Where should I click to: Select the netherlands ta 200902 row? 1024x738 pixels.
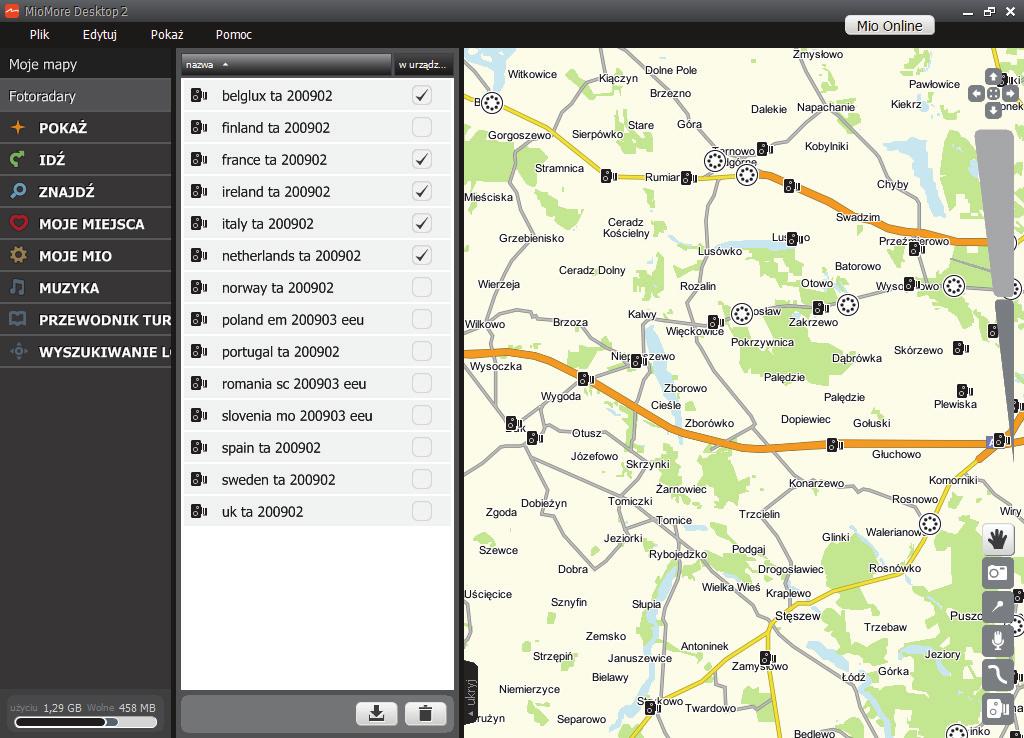pos(317,255)
